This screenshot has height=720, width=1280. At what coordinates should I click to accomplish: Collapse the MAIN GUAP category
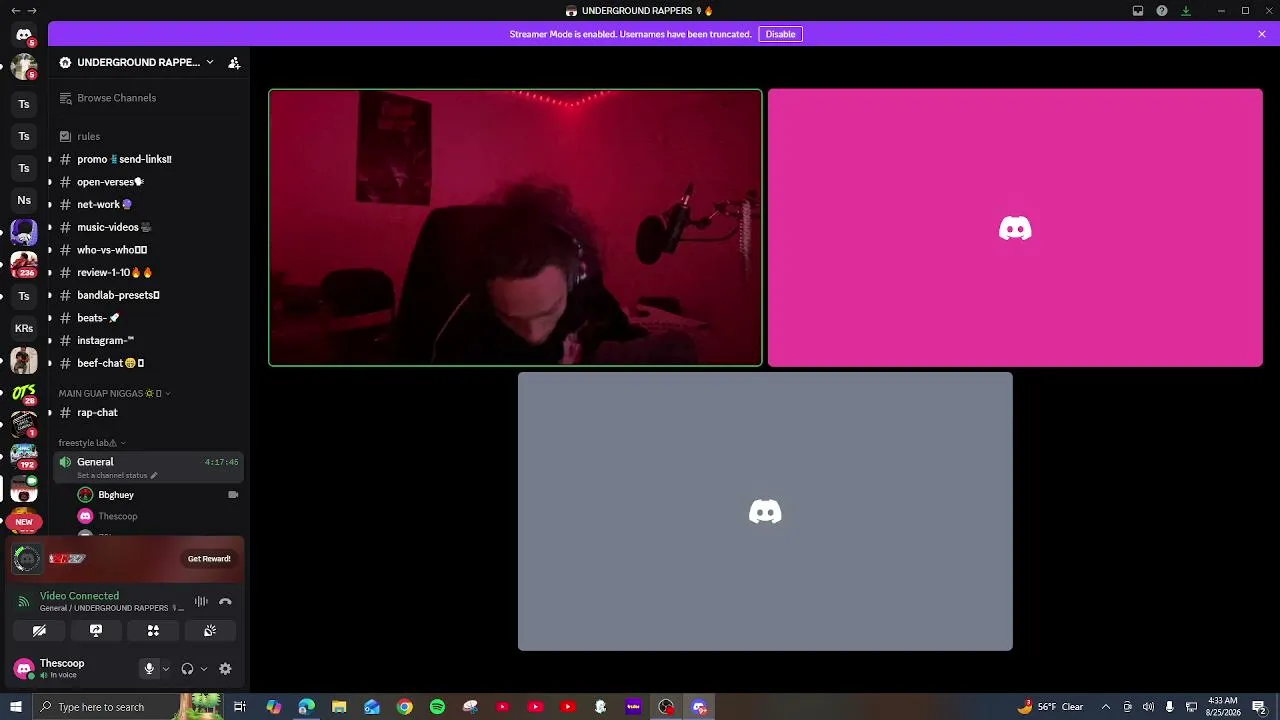[x=114, y=393]
